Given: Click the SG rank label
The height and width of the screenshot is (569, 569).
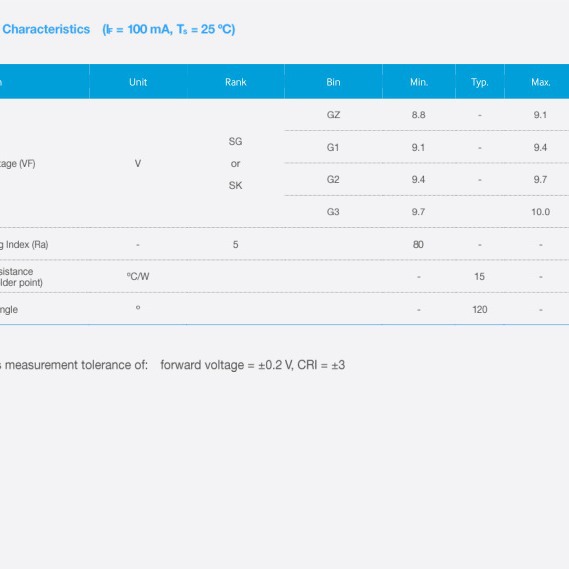Looking at the screenshot, I should 235,141.
